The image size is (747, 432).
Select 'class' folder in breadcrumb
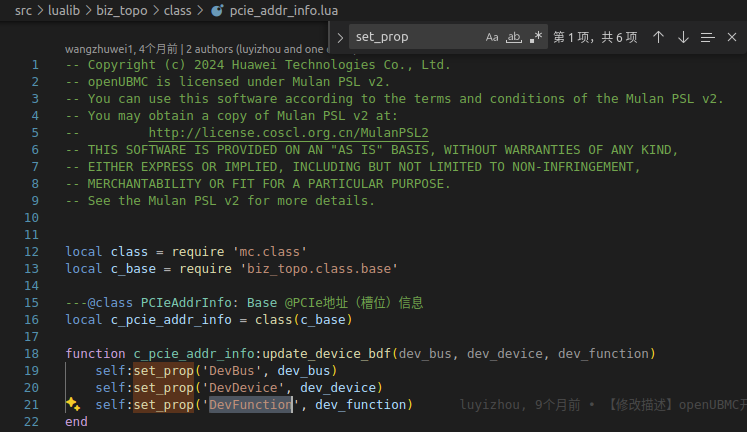(180, 10)
